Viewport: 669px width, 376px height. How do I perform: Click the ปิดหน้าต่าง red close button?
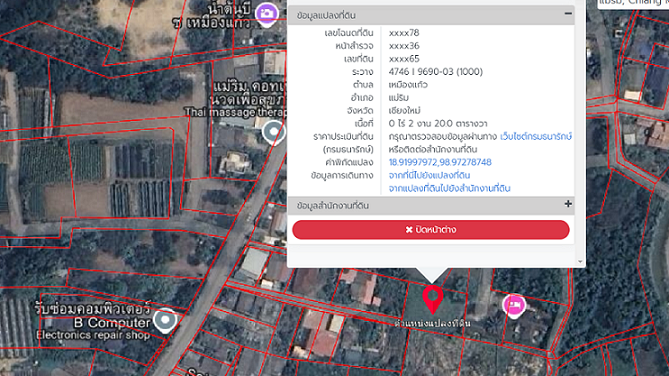coord(430,230)
